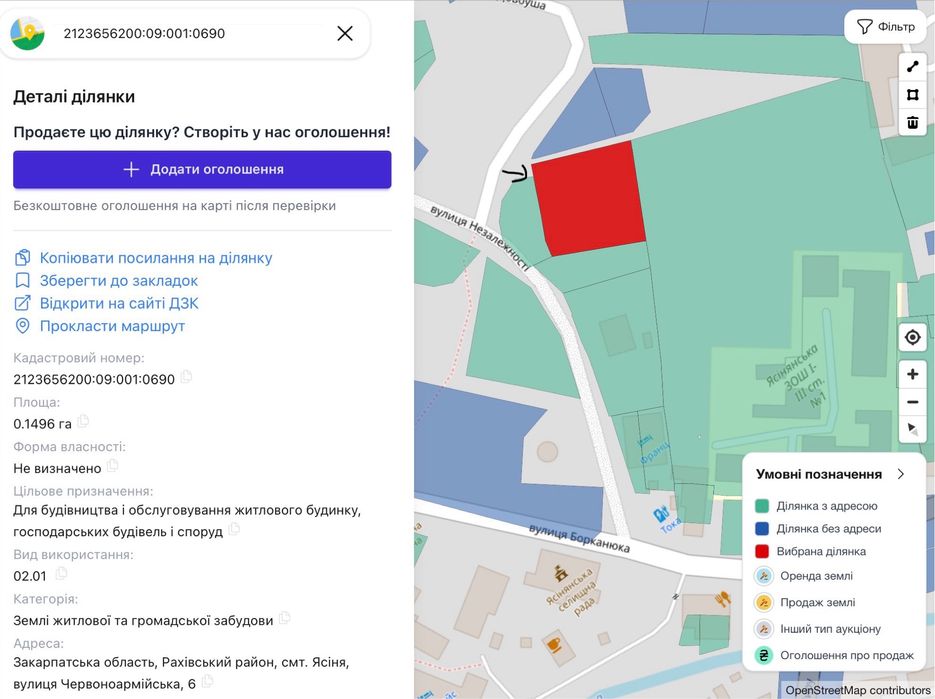The width and height of the screenshot is (935, 699).
Task: Click the selected red parcel on map
Action: pos(589,199)
